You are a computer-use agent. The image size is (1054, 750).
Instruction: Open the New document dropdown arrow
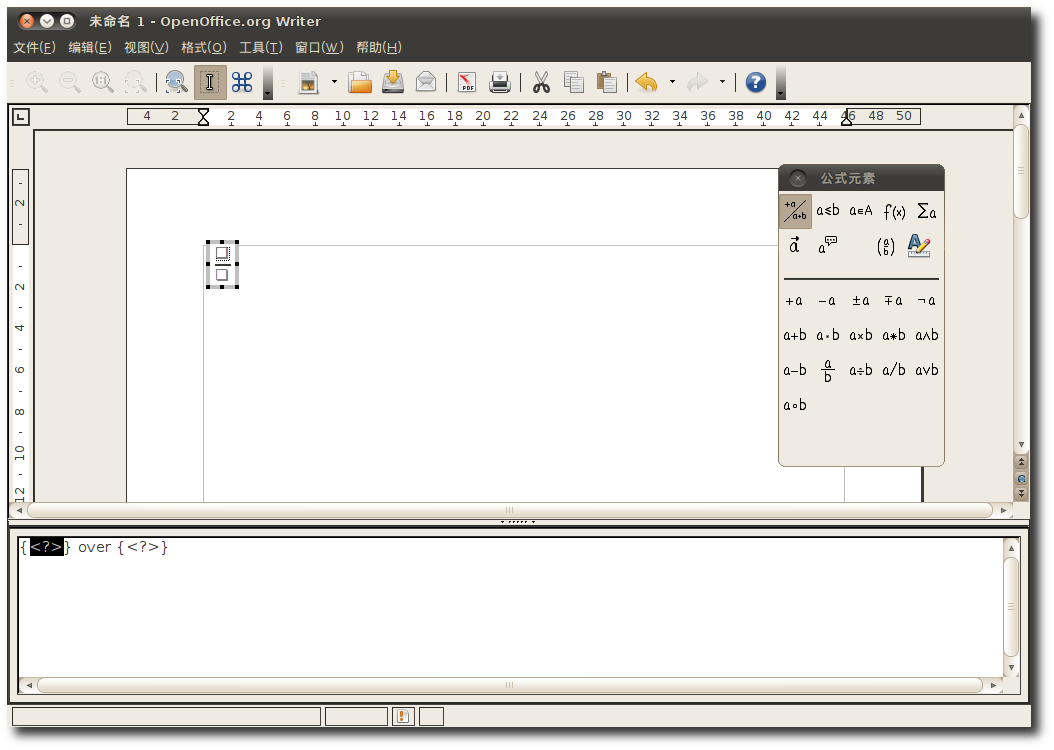pos(334,83)
